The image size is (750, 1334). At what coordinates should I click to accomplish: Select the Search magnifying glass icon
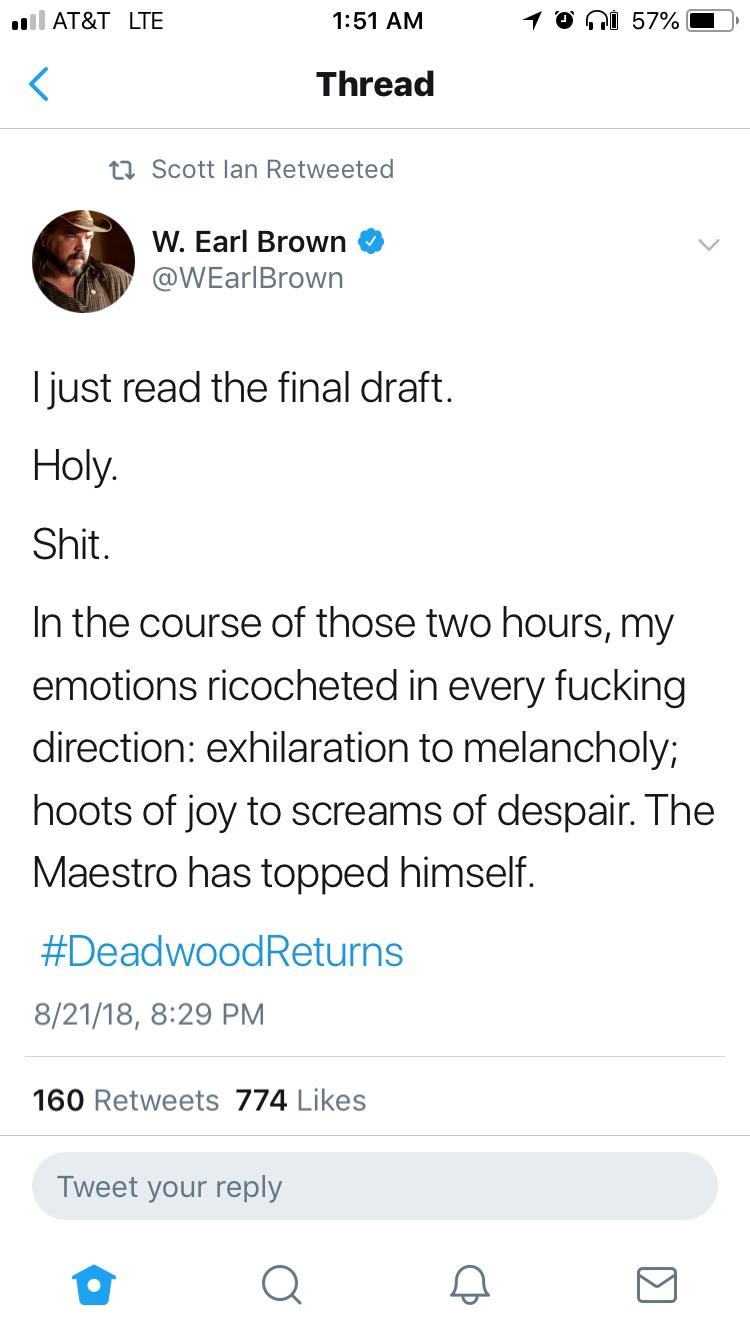[x=281, y=1286]
